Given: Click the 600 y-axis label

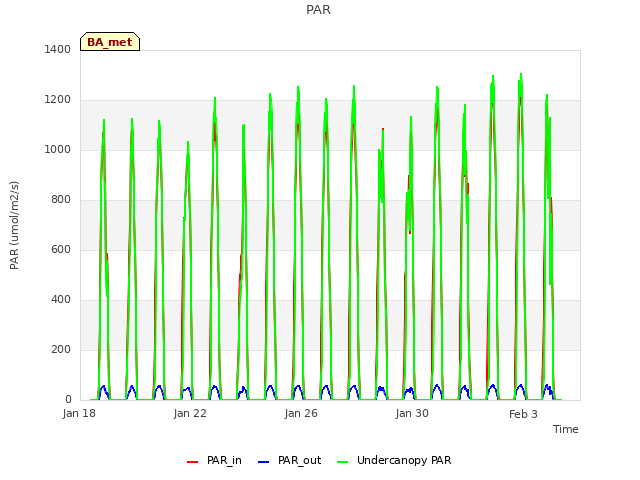Looking at the screenshot, I should 61,249.
